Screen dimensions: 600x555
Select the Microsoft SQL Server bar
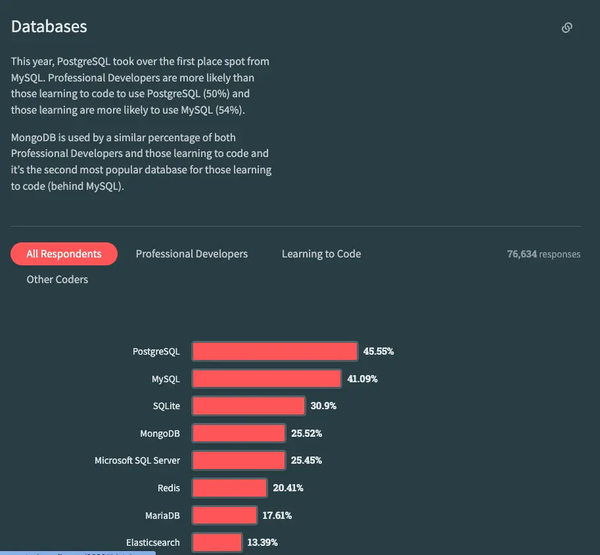point(239,460)
